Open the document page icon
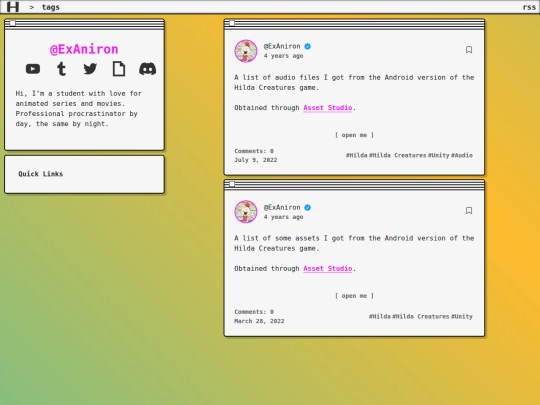 (x=119, y=69)
